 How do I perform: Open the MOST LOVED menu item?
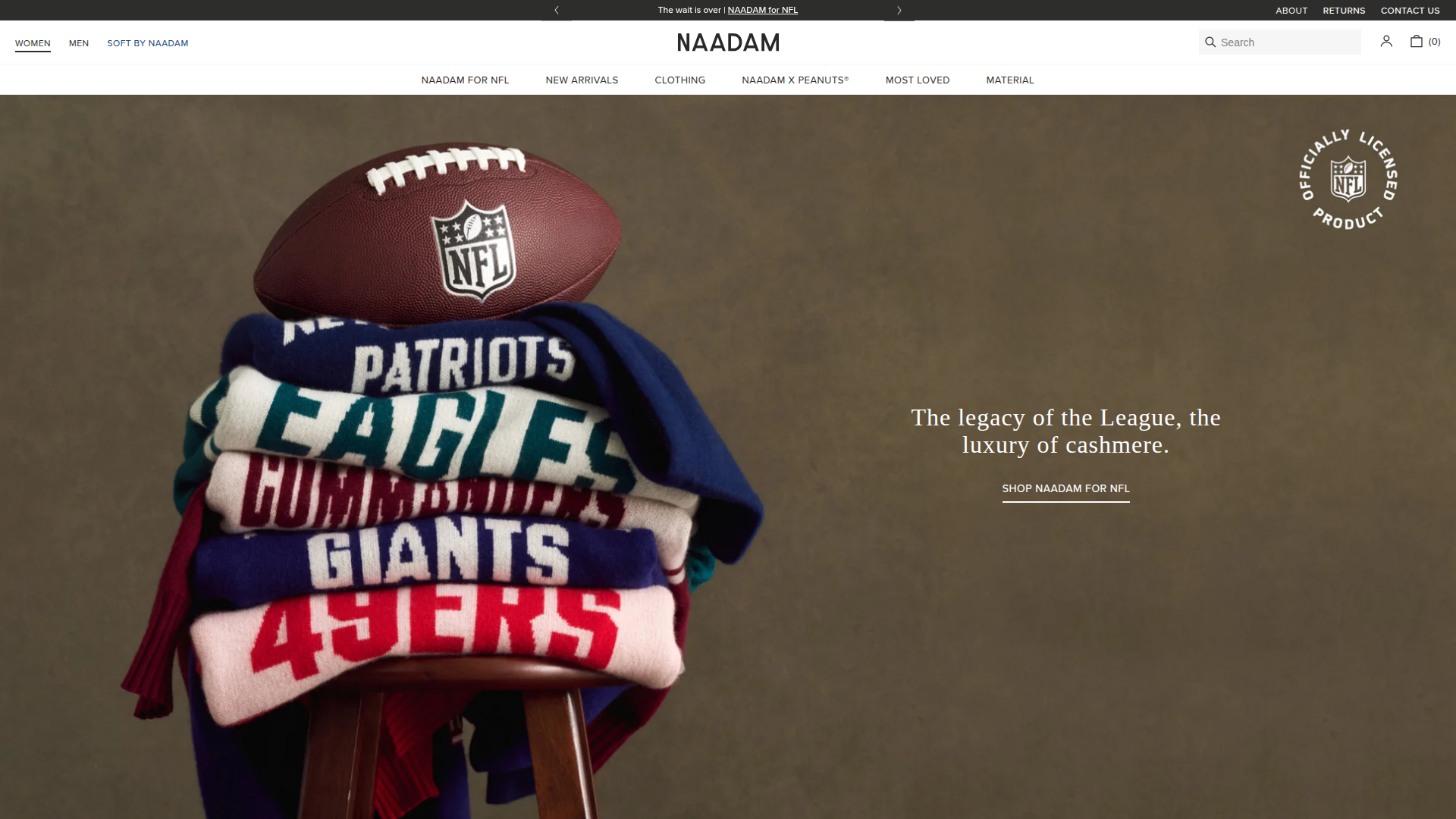point(918,80)
